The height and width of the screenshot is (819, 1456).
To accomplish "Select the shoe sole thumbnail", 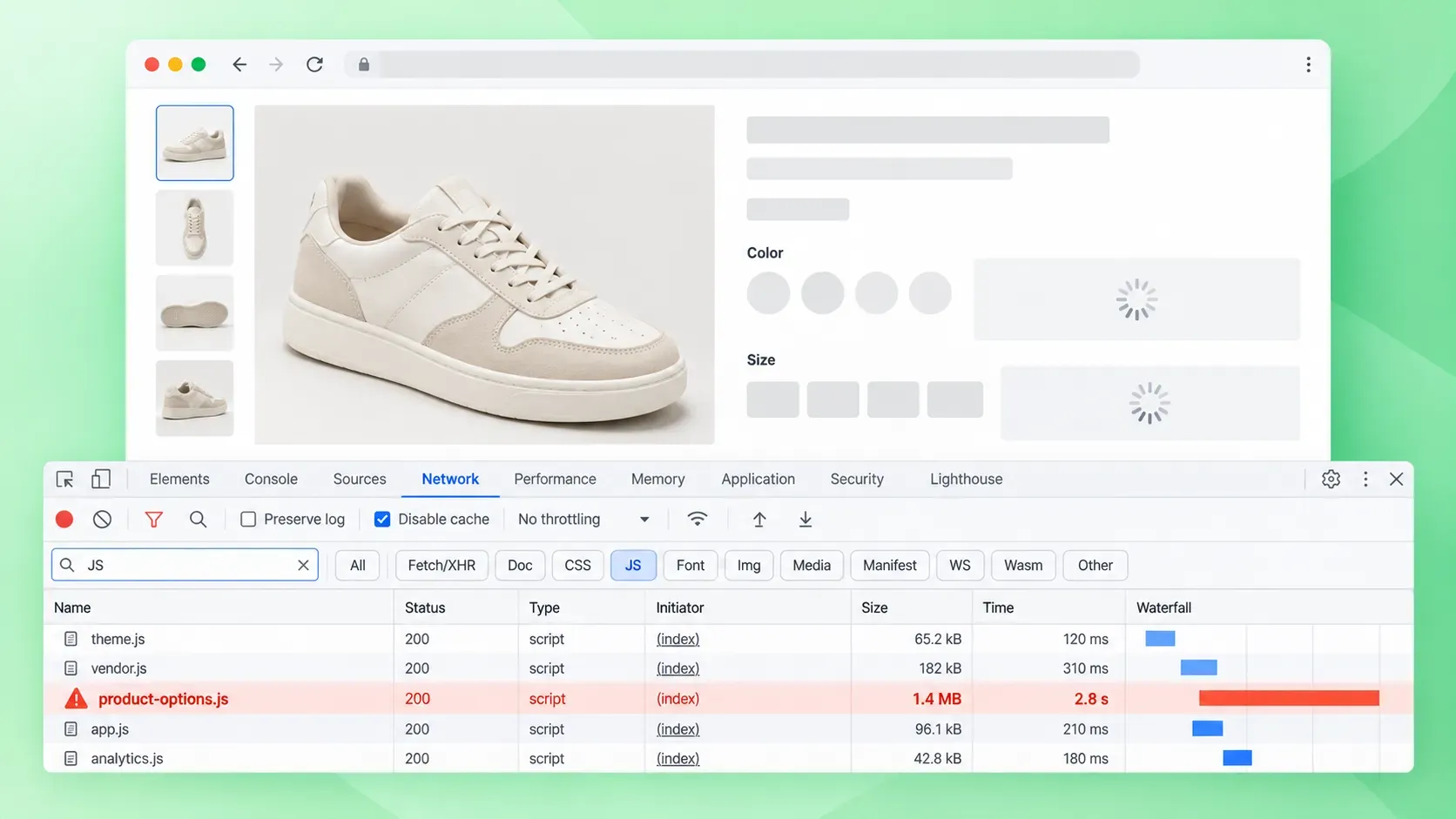I will [x=194, y=313].
